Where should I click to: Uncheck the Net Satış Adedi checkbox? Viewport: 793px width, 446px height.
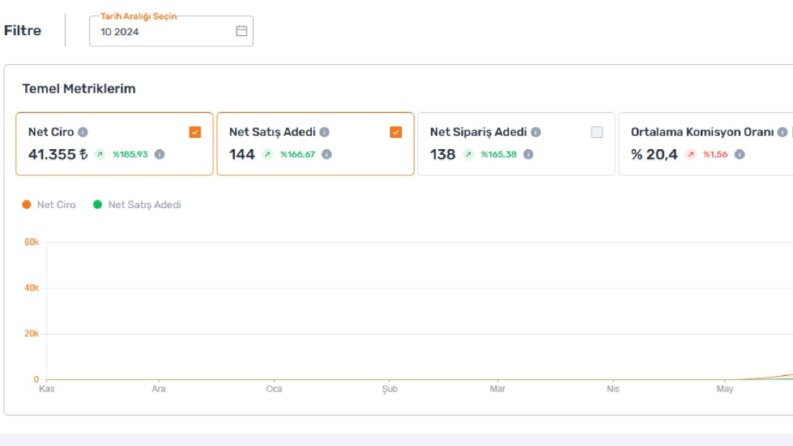[x=395, y=132]
